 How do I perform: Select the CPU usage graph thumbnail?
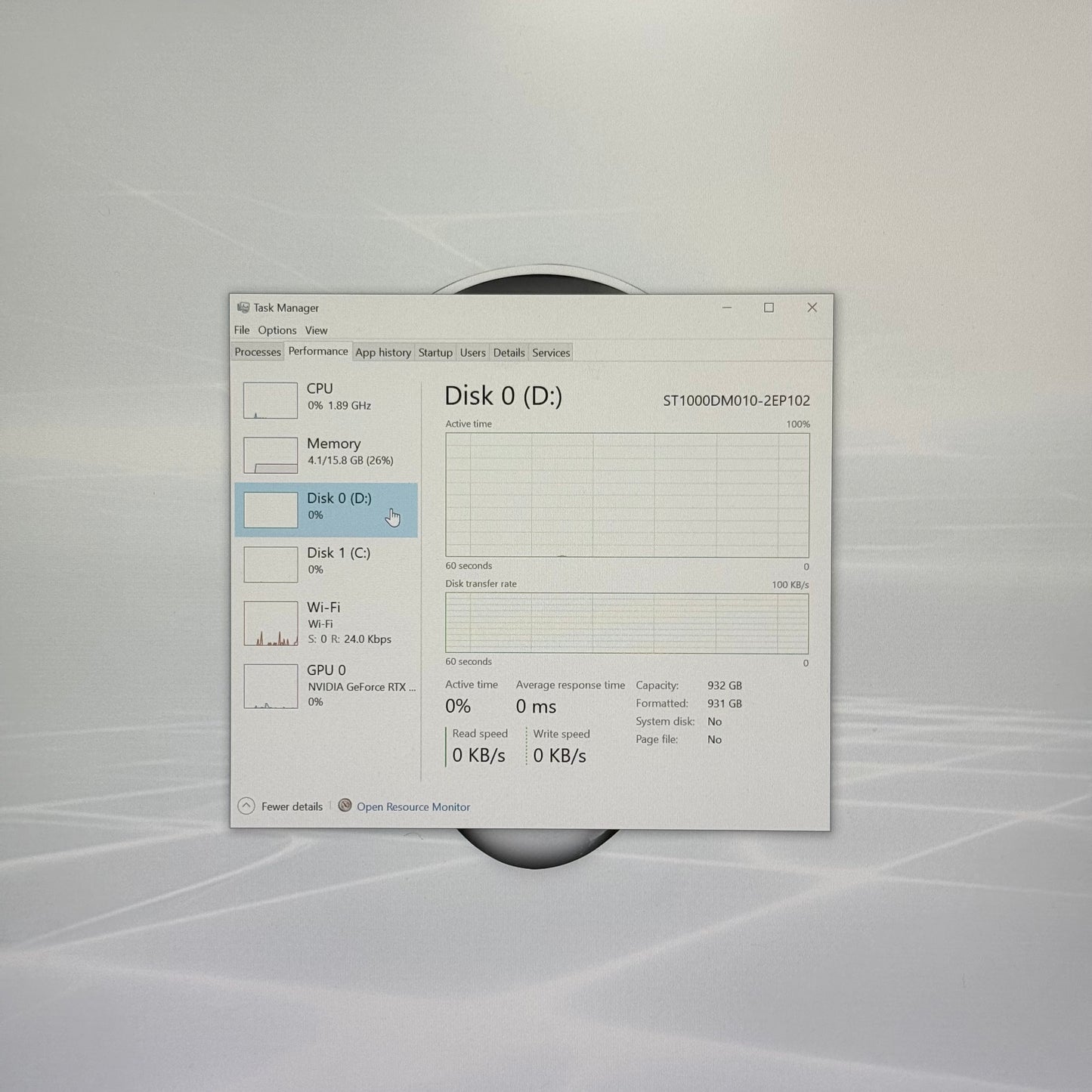tap(270, 400)
